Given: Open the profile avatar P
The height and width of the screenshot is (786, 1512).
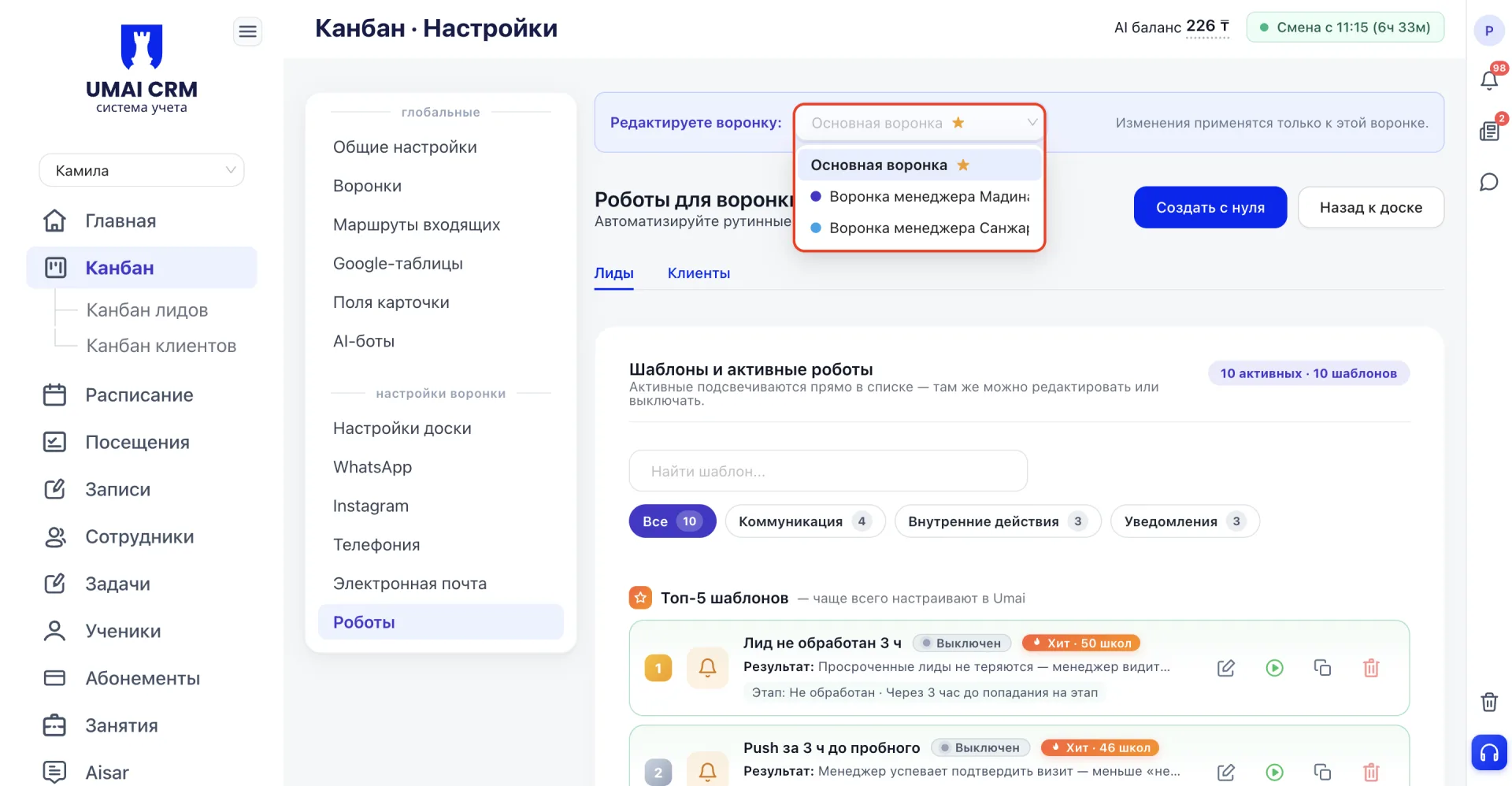Looking at the screenshot, I should (1489, 31).
